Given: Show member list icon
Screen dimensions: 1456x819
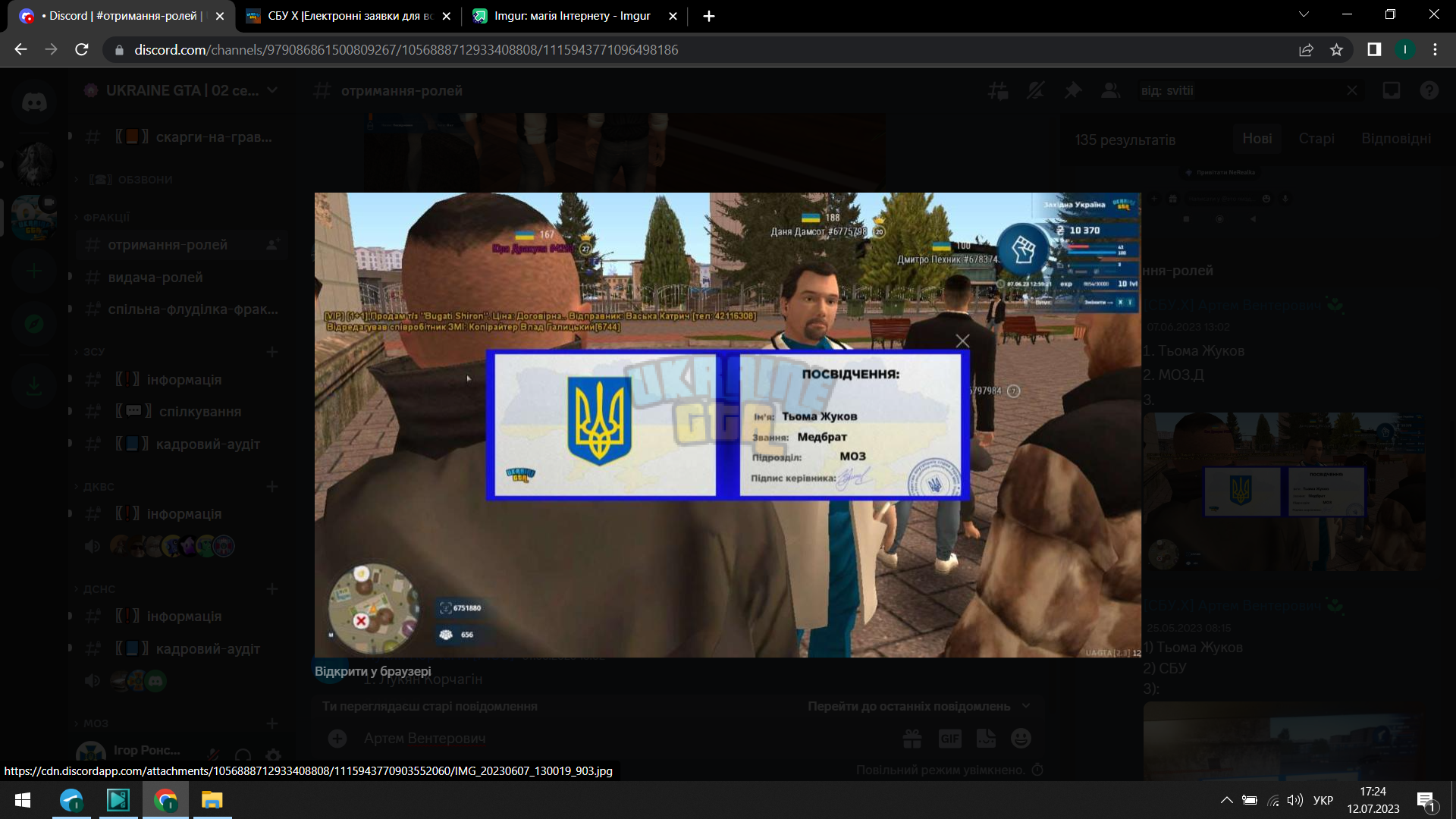Looking at the screenshot, I should 1110,91.
